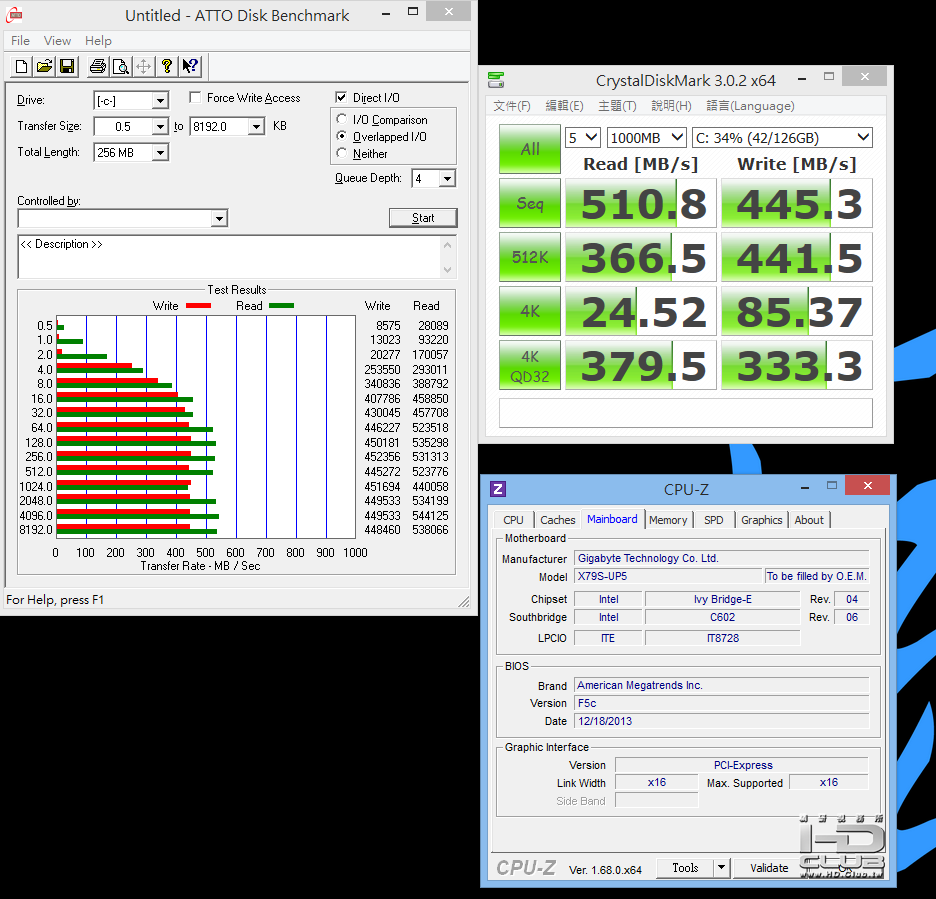Open Print Preview in ATTO toolbar
The width and height of the screenshot is (936, 899).
coord(121,66)
